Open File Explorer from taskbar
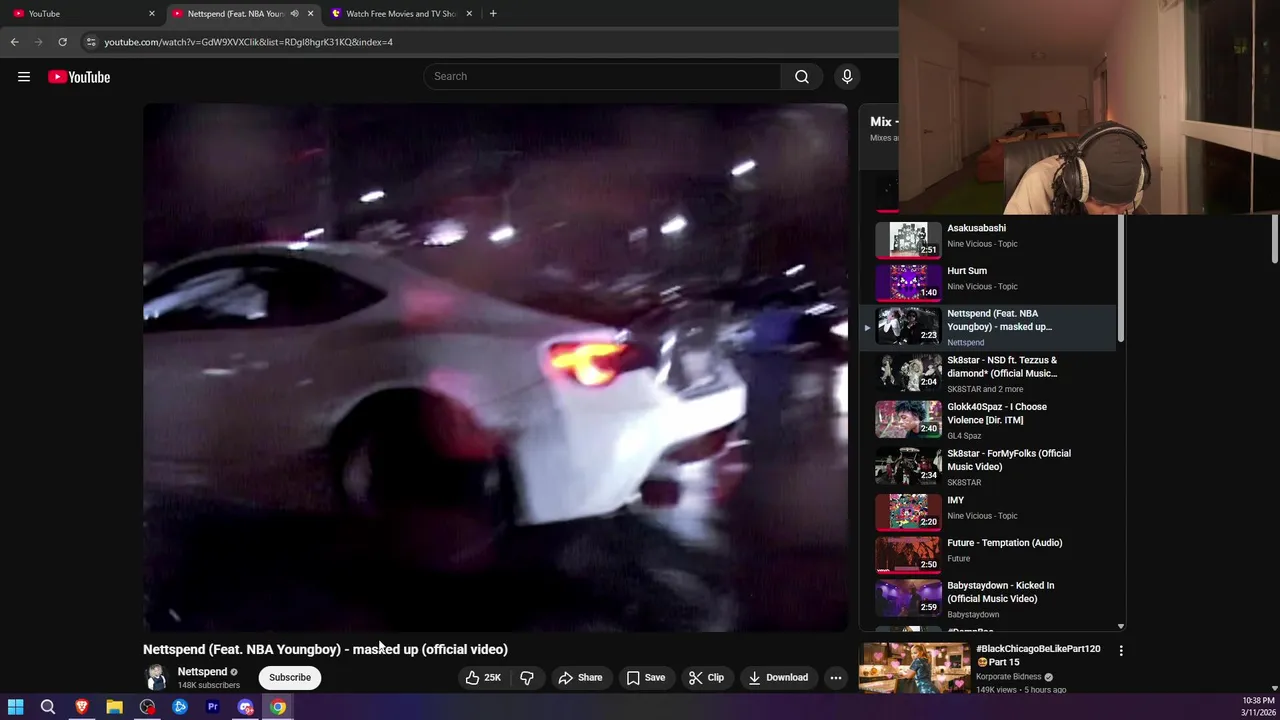1280x720 pixels. pyautogui.click(x=115, y=707)
